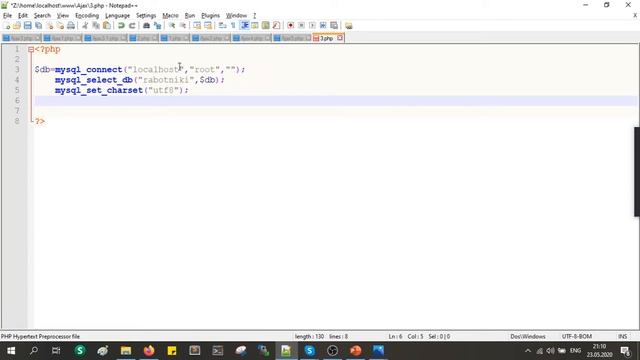Viewport: 640px width, 360px height.
Task: Click the vertical scrollbar thumb
Action: [x=637, y=172]
